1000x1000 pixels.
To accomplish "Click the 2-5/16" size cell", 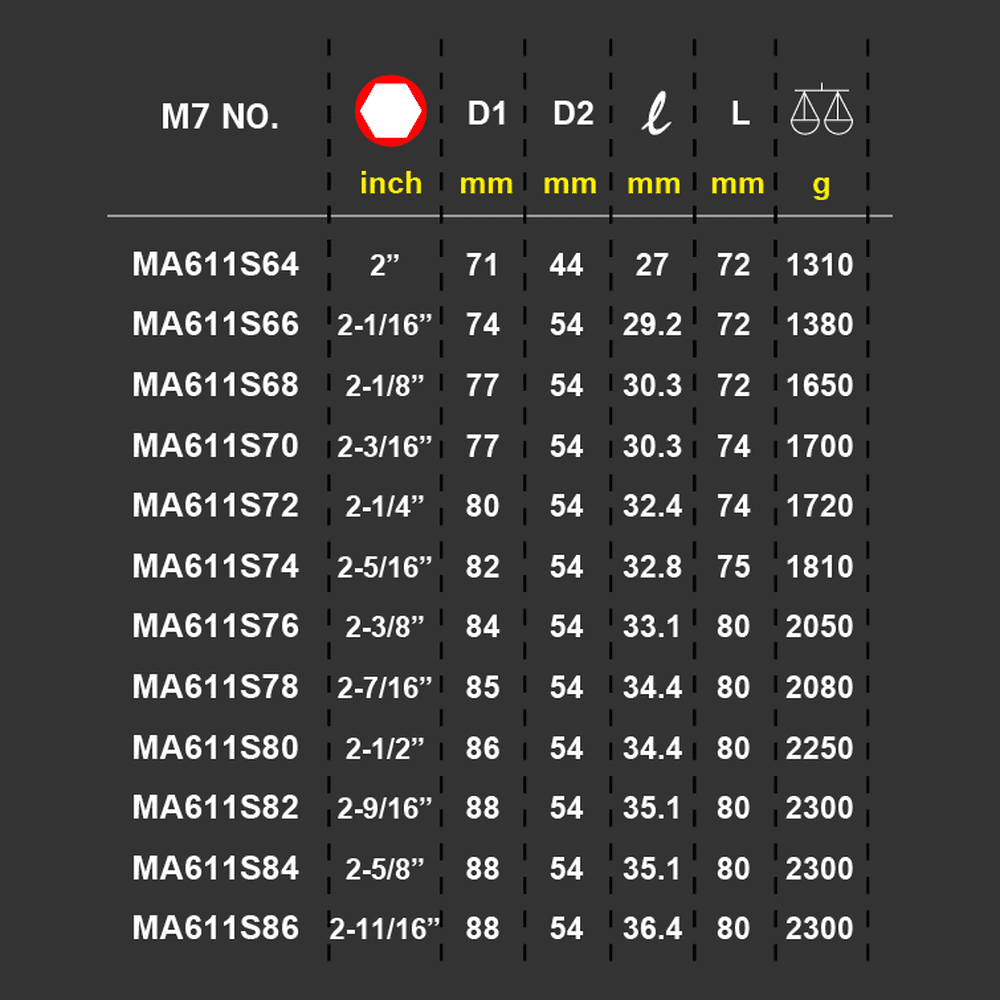I will (385, 567).
